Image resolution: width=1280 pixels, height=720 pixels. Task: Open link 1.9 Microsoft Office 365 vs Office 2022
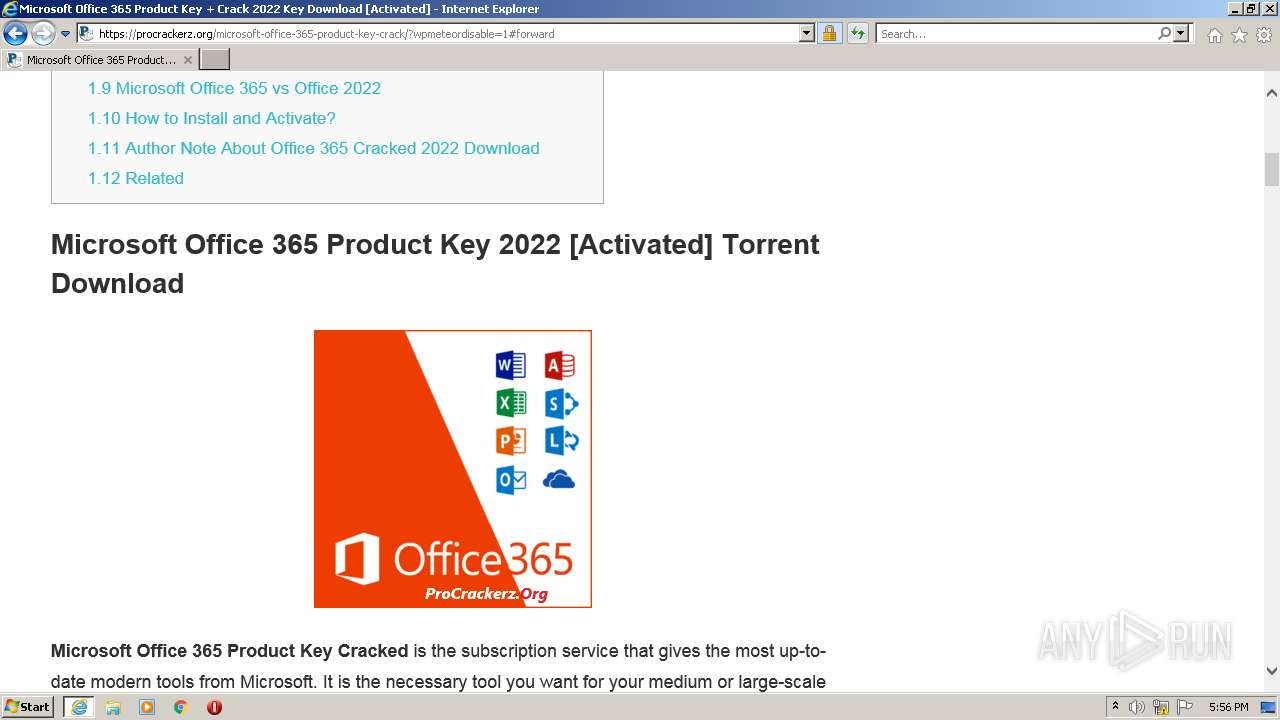tap(234, 88)
